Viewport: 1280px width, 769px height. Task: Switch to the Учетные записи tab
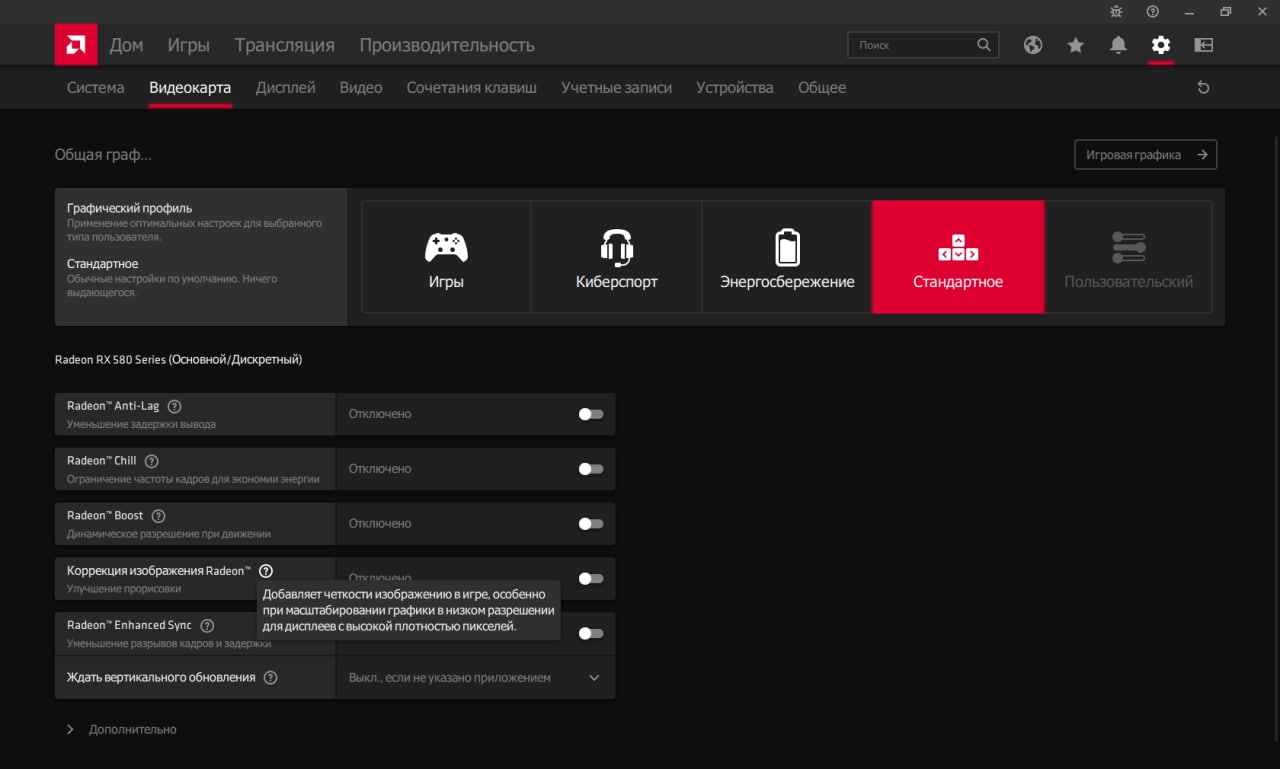pyautogui.click(x=616, y=88)
